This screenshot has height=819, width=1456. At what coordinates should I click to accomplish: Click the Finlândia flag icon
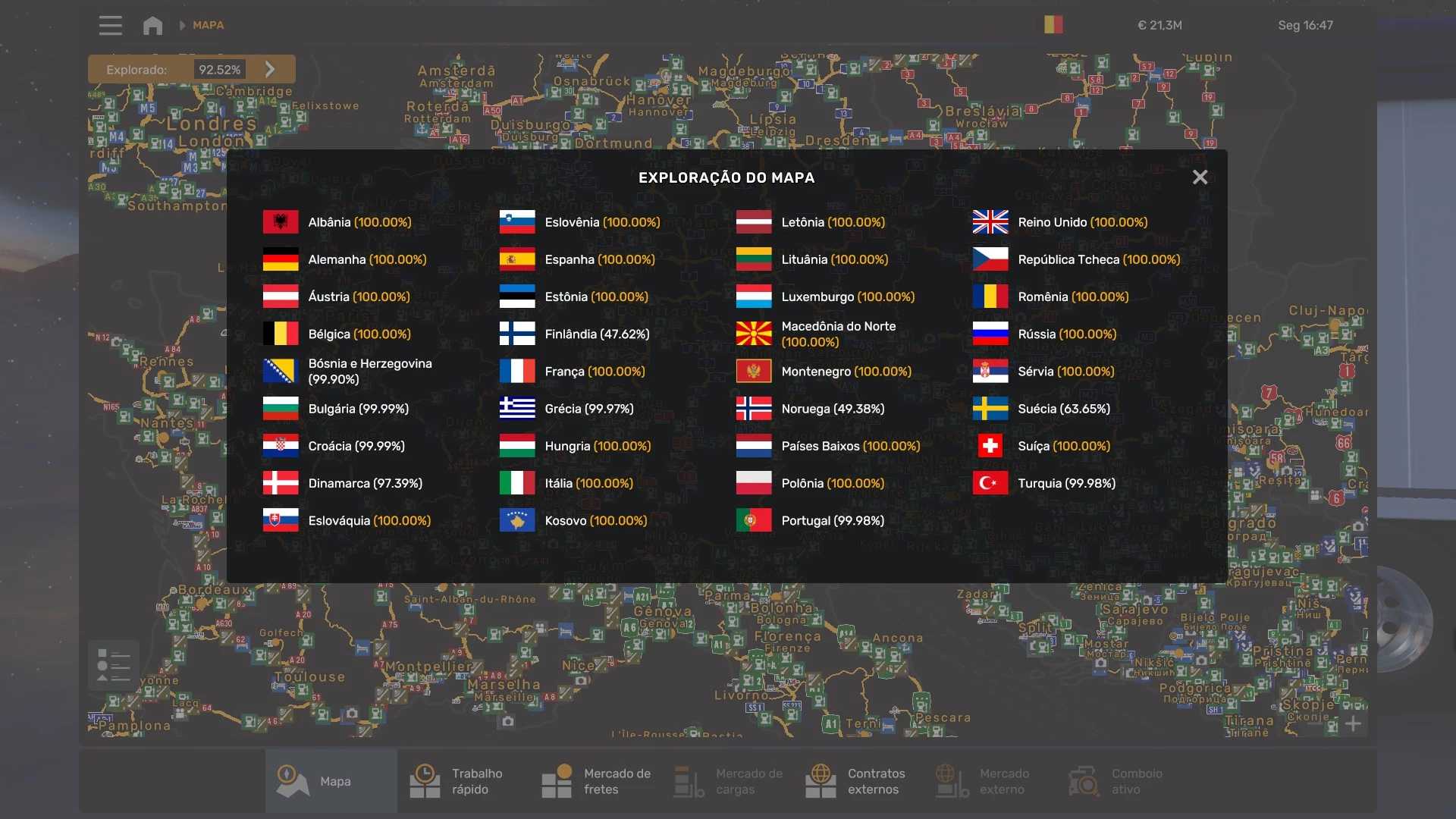517,334
